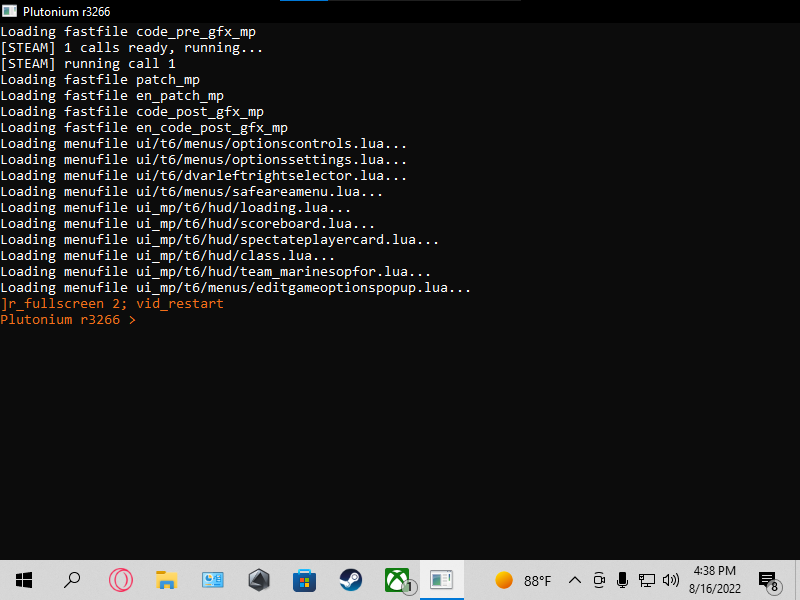
Task: Click 'Loading fastfile code_post_gfx_mp' line
Action: 132,112
